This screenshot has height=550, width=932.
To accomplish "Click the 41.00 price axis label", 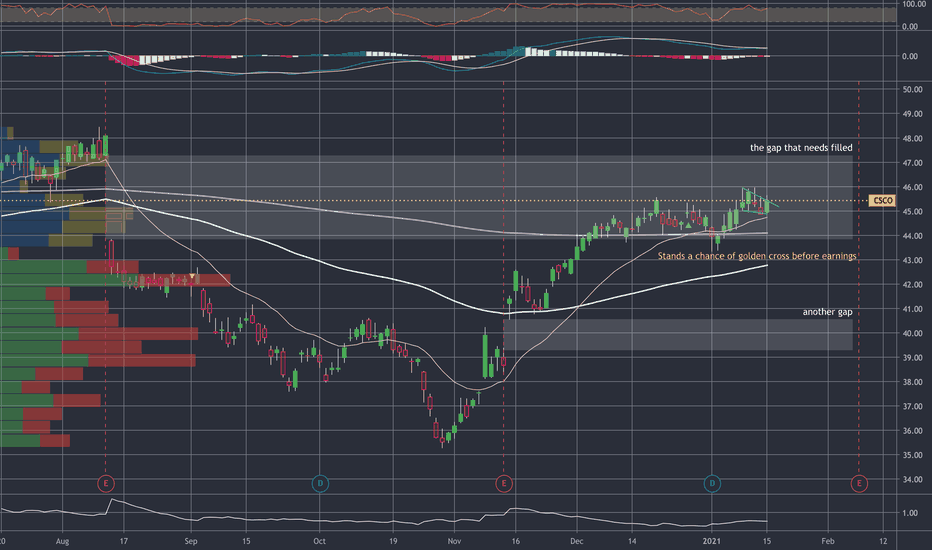I will (x=912, y=309).
